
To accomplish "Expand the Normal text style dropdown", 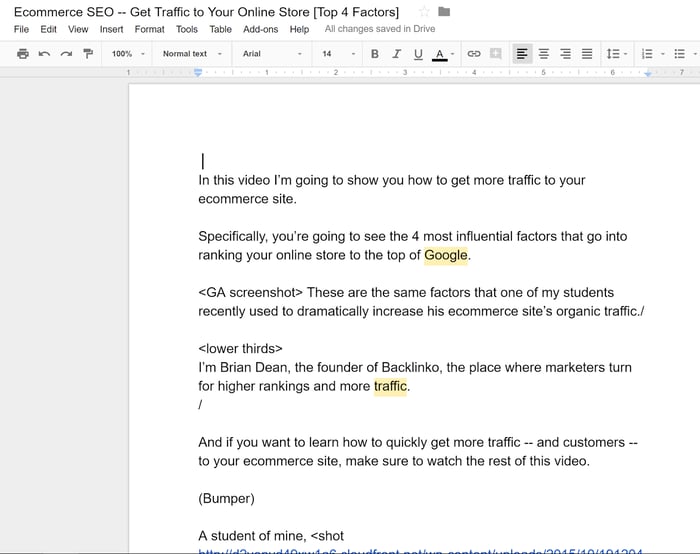I will click(189, 54).
